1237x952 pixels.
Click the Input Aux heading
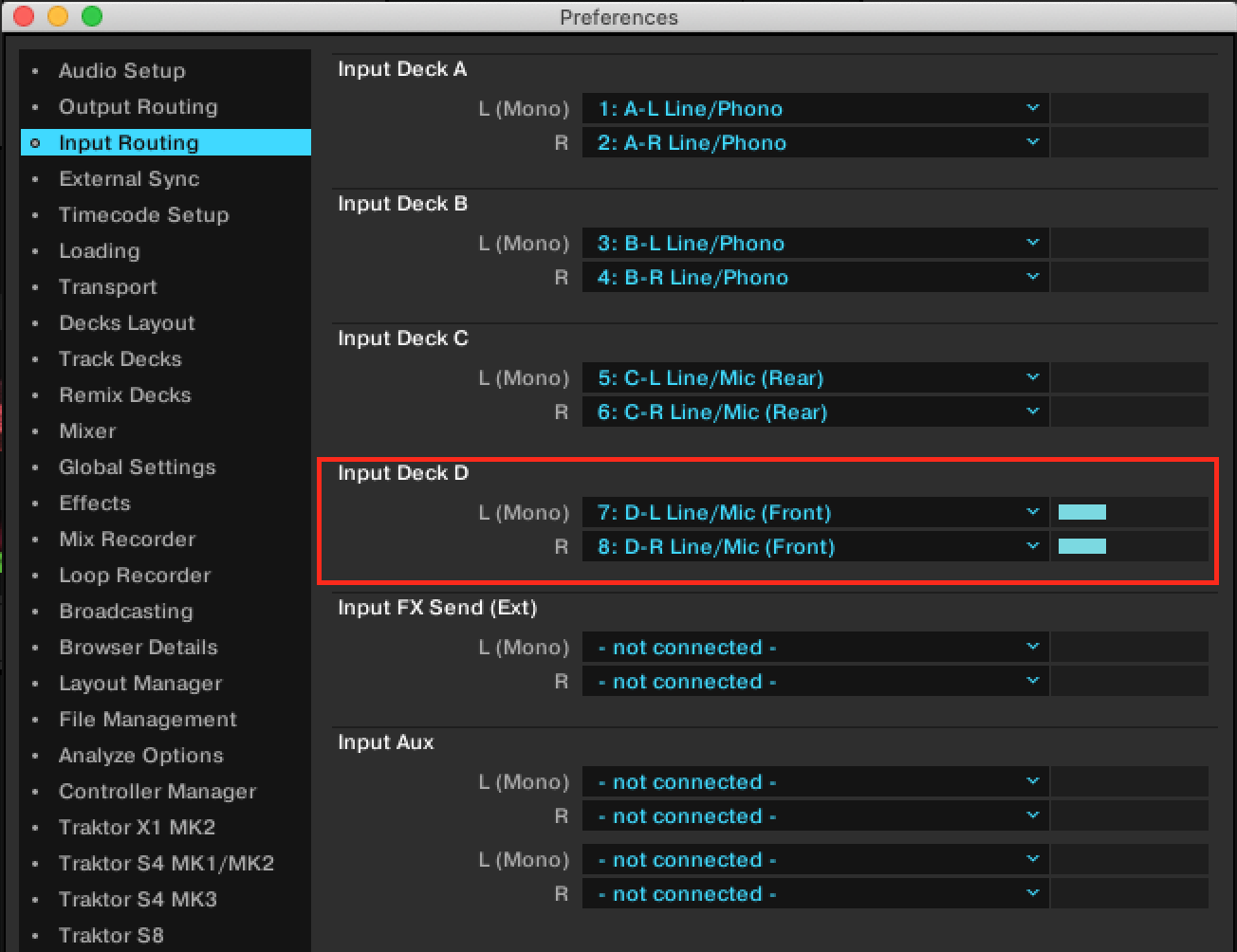pos(385,742)
